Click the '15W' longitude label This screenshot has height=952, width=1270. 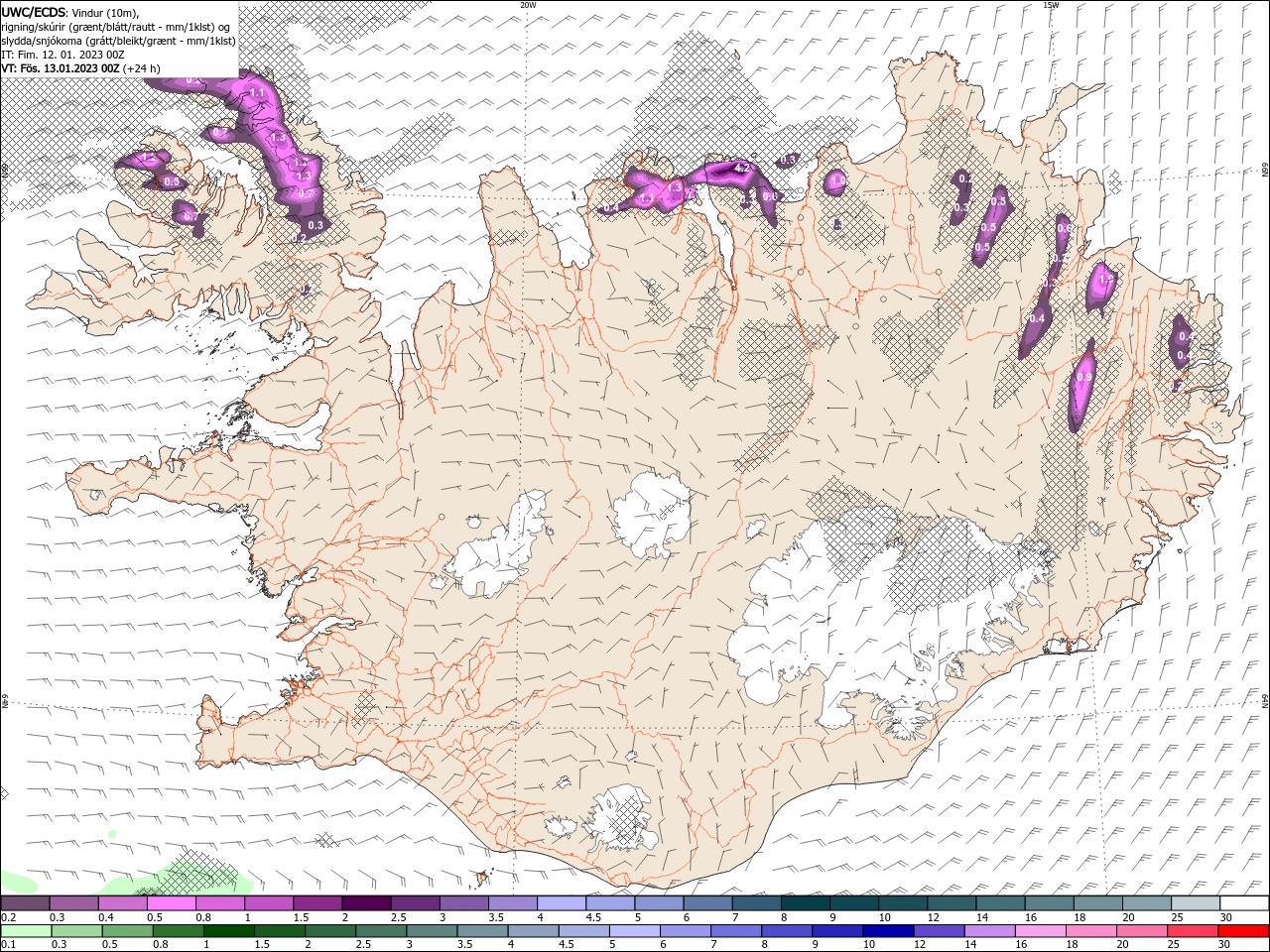tap(1051, 4)
